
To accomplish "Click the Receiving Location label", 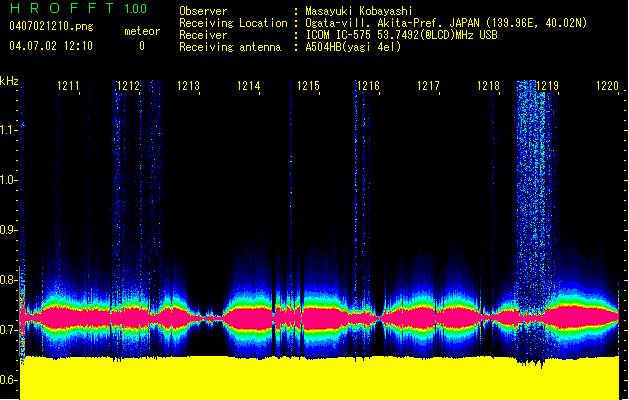I will (233, 23).
